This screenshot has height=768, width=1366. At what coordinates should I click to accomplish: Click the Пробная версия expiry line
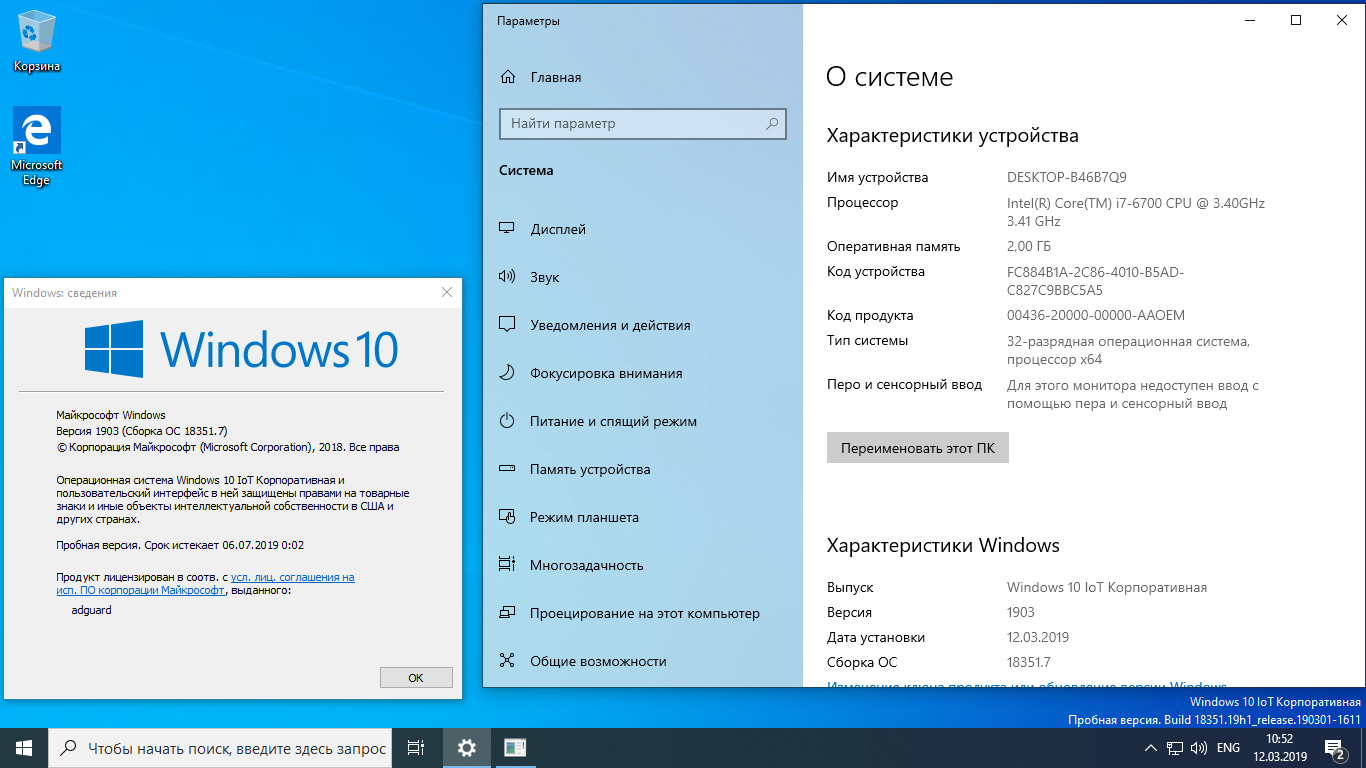click(180, 545)
